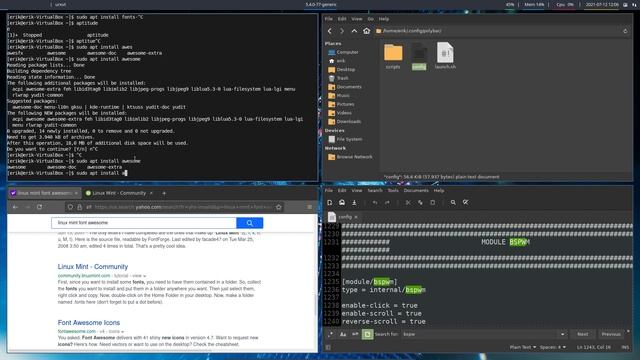Open the Search menu in the text editor

375,191
